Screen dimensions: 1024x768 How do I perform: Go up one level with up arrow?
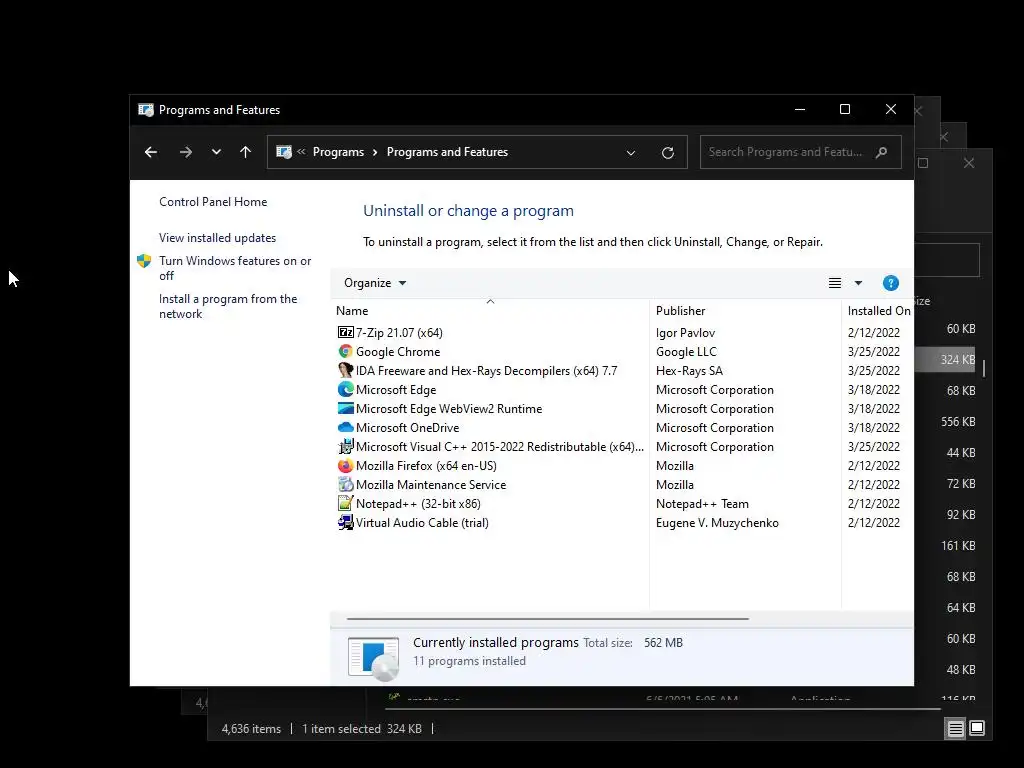pos(246,152)
